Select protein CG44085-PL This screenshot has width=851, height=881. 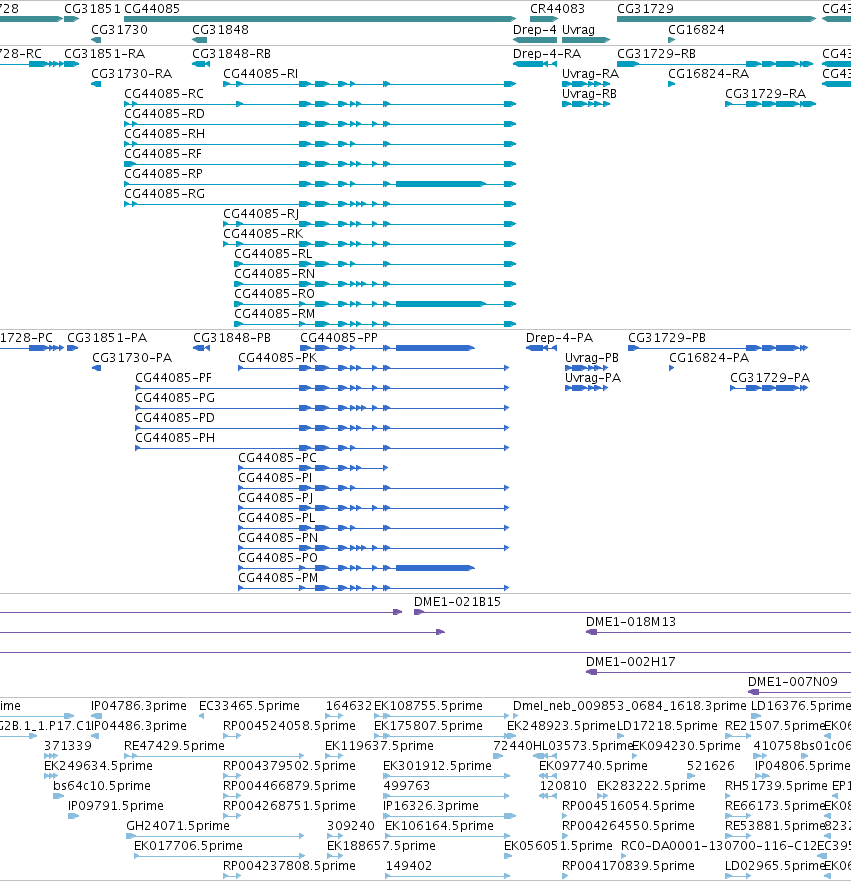click(374, 528)
